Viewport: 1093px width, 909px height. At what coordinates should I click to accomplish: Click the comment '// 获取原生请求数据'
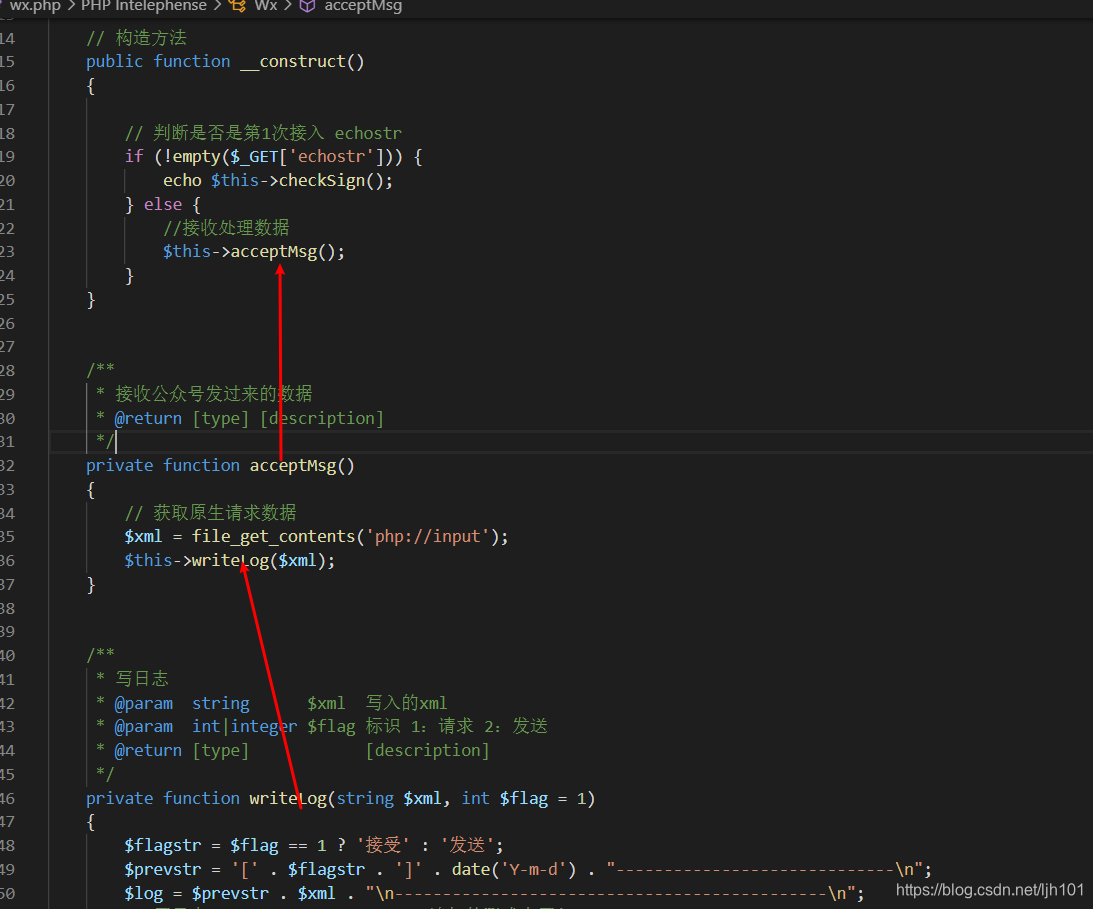[210, 513]
